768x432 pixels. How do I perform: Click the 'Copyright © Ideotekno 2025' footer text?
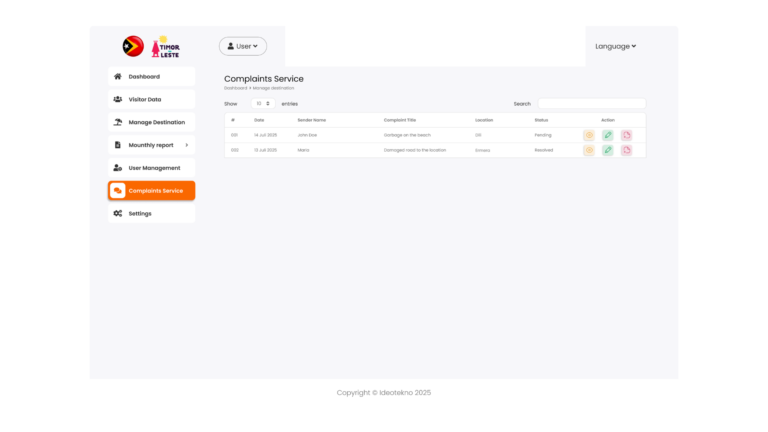coord(384,393)
